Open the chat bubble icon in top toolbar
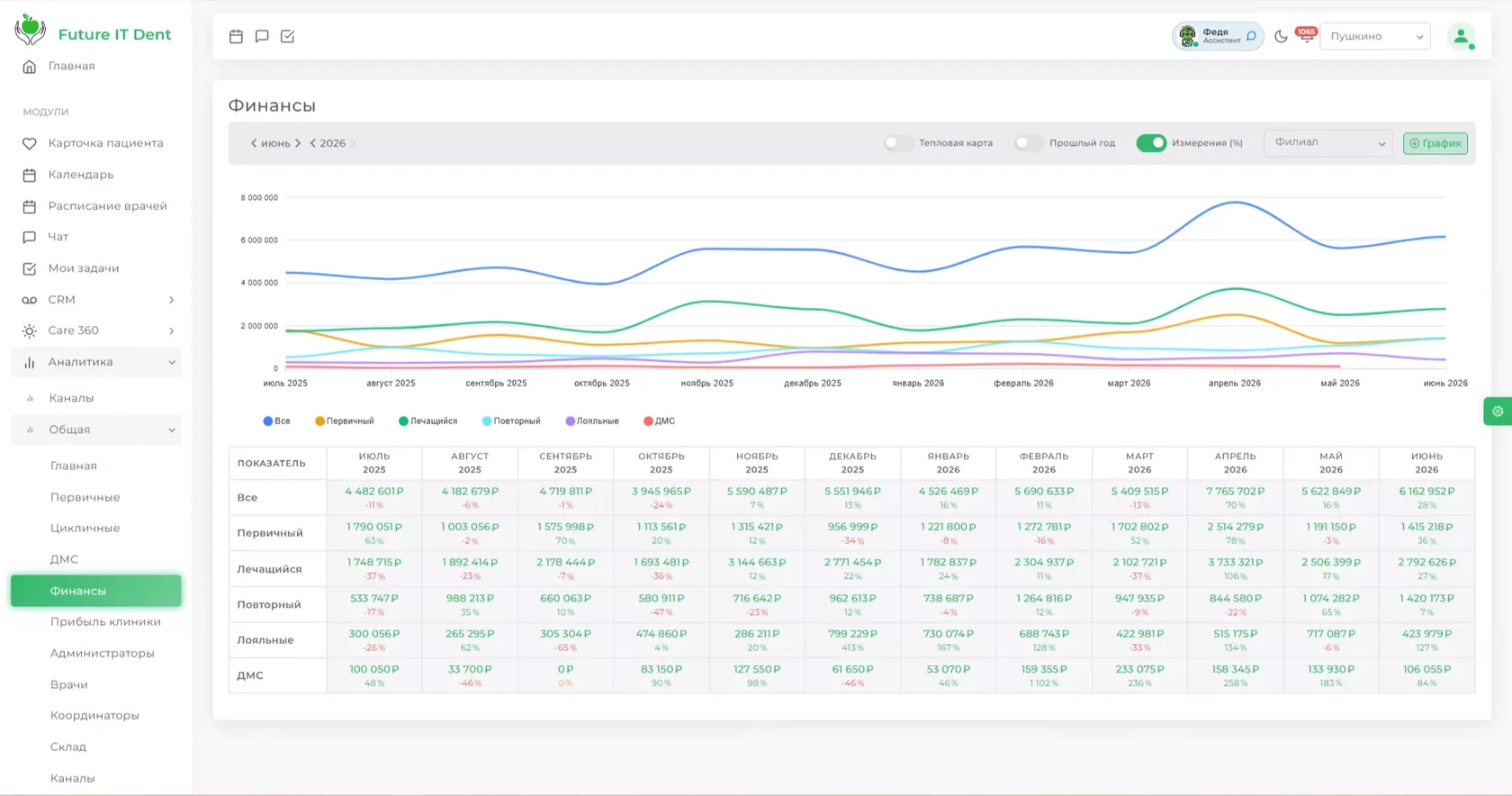 pos(262,36)
